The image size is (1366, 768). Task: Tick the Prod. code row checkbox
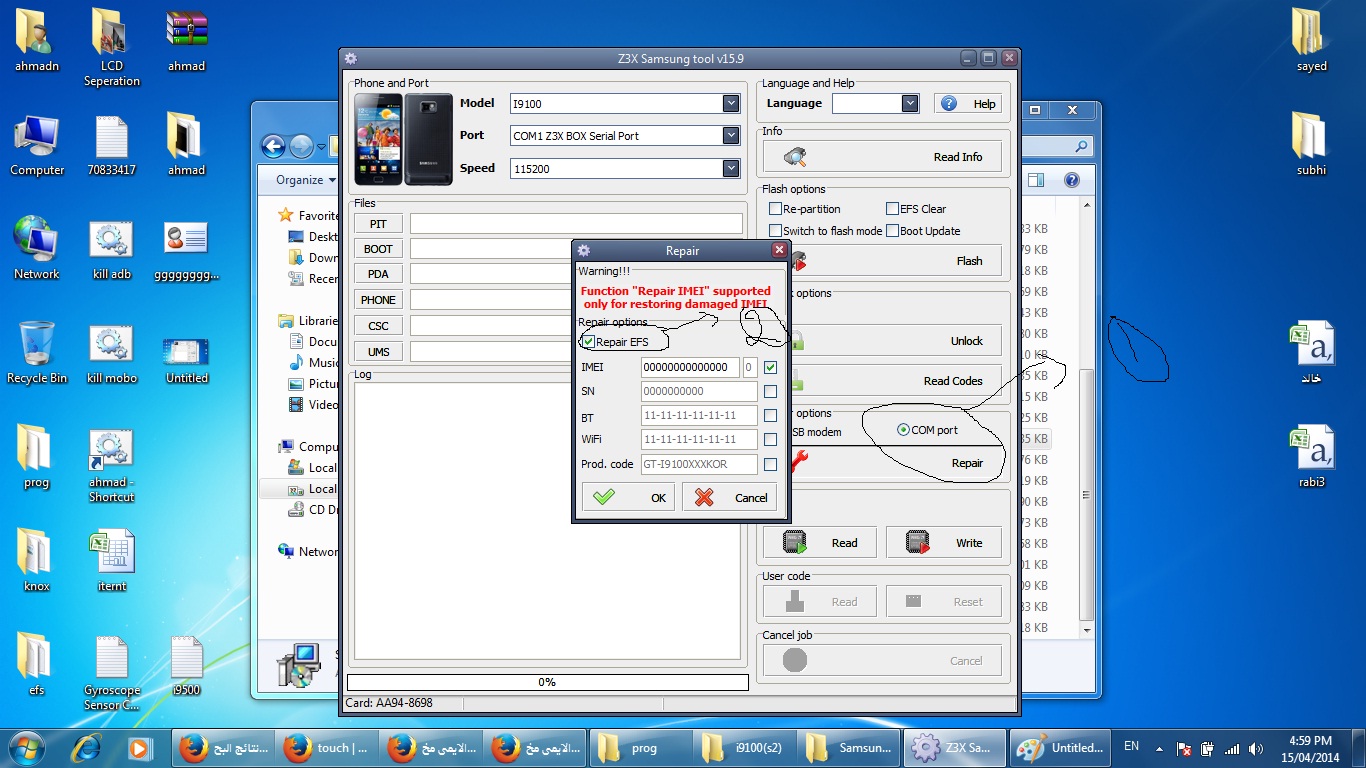[770, 464]
